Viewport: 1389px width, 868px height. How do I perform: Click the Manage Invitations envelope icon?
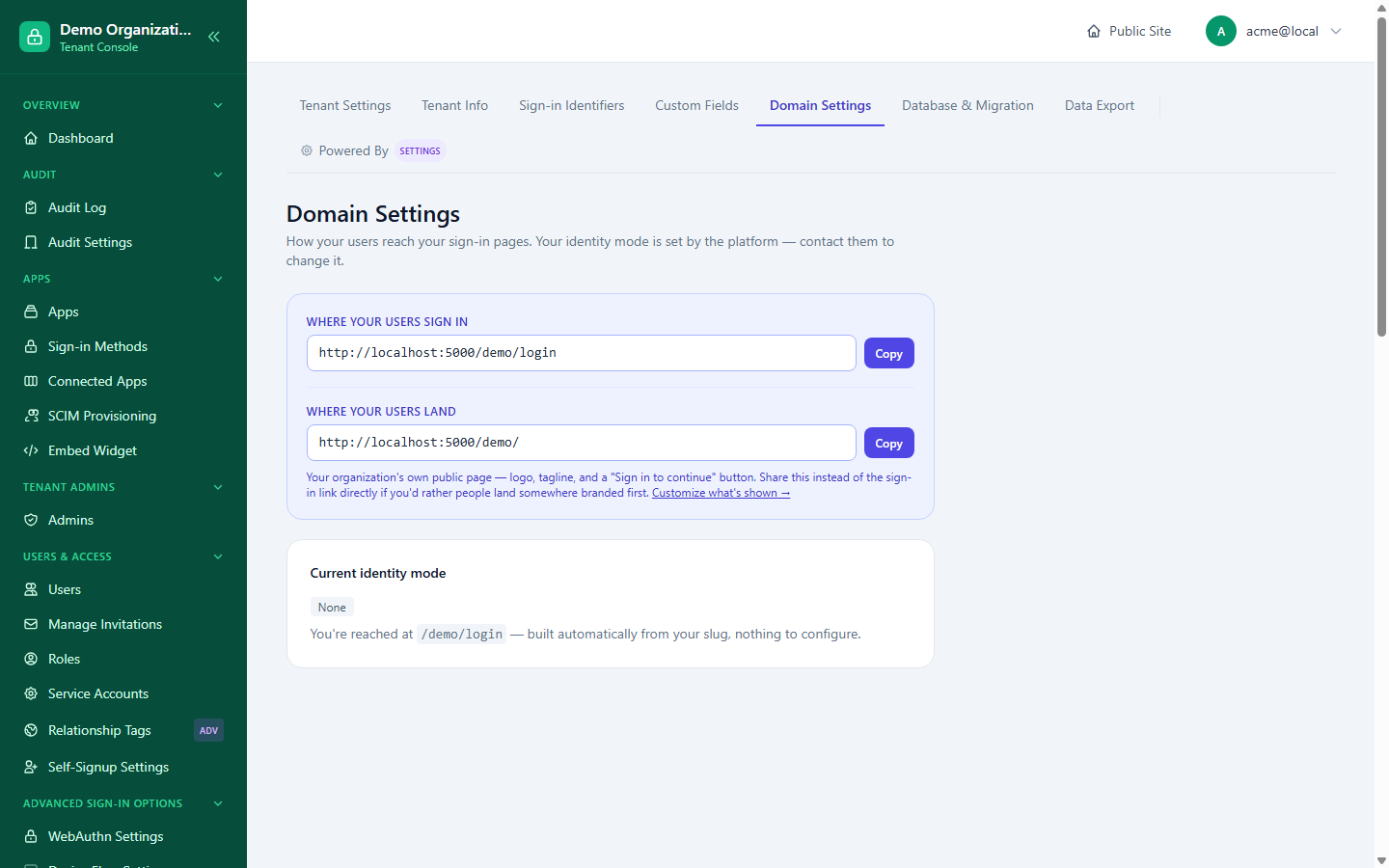pyautogui.click(x=31, y=624)
